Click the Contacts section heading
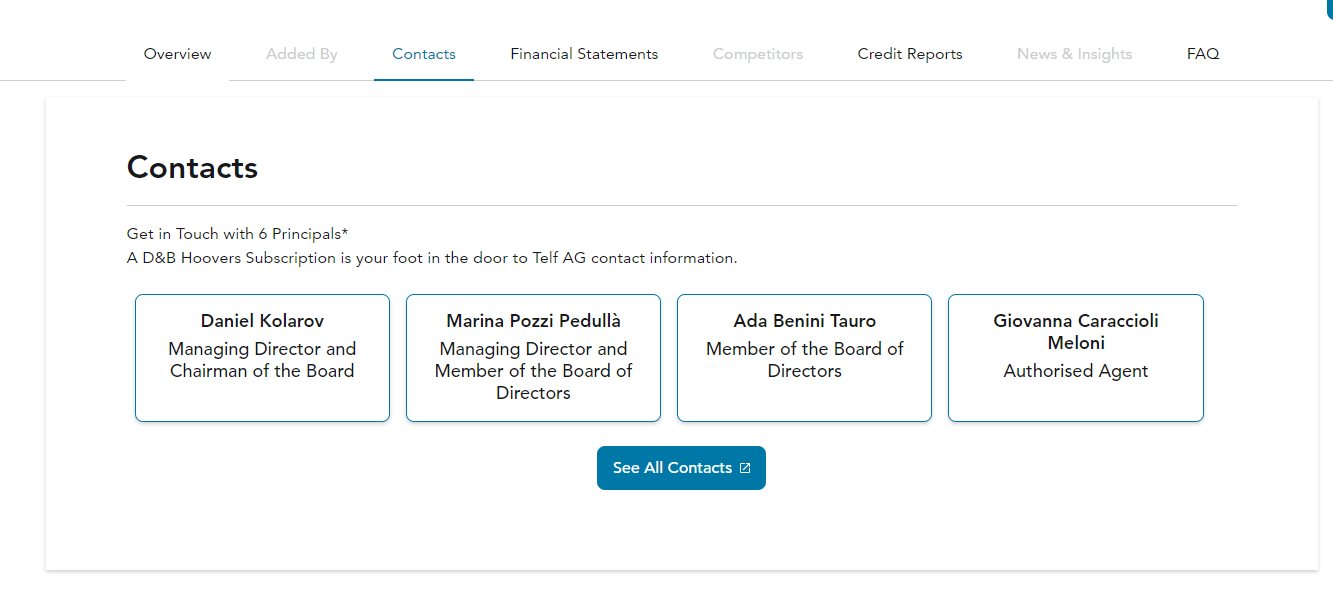The height and width of the screenshot is (592, 1333). tap(192, 167)
